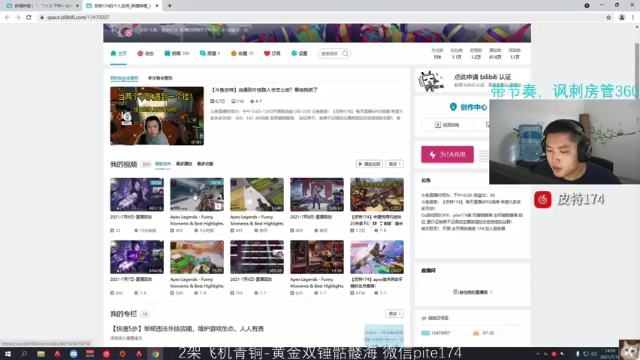
Task: Open the 创作中心 creator center
Action: click(x=468, y=107)
